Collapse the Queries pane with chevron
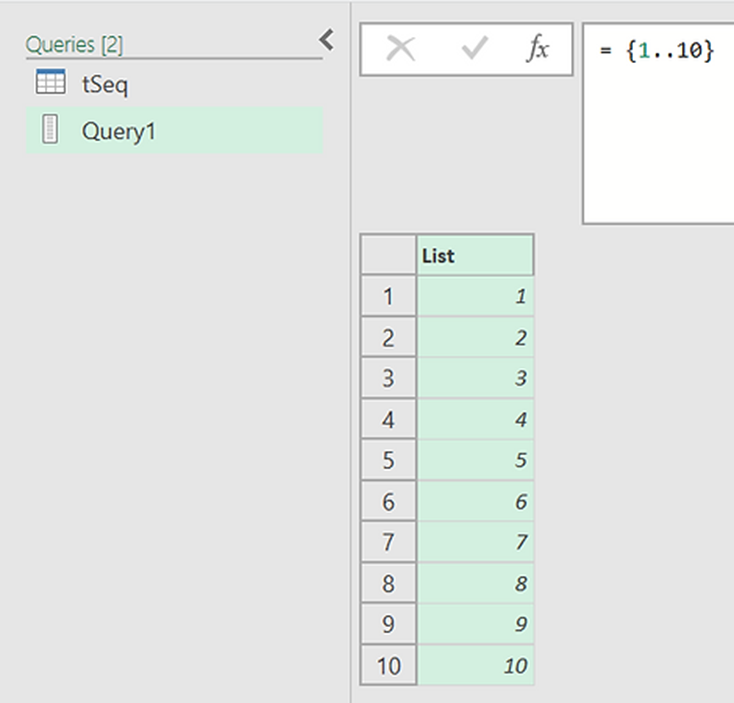734x703 pixels. (326, 40)
